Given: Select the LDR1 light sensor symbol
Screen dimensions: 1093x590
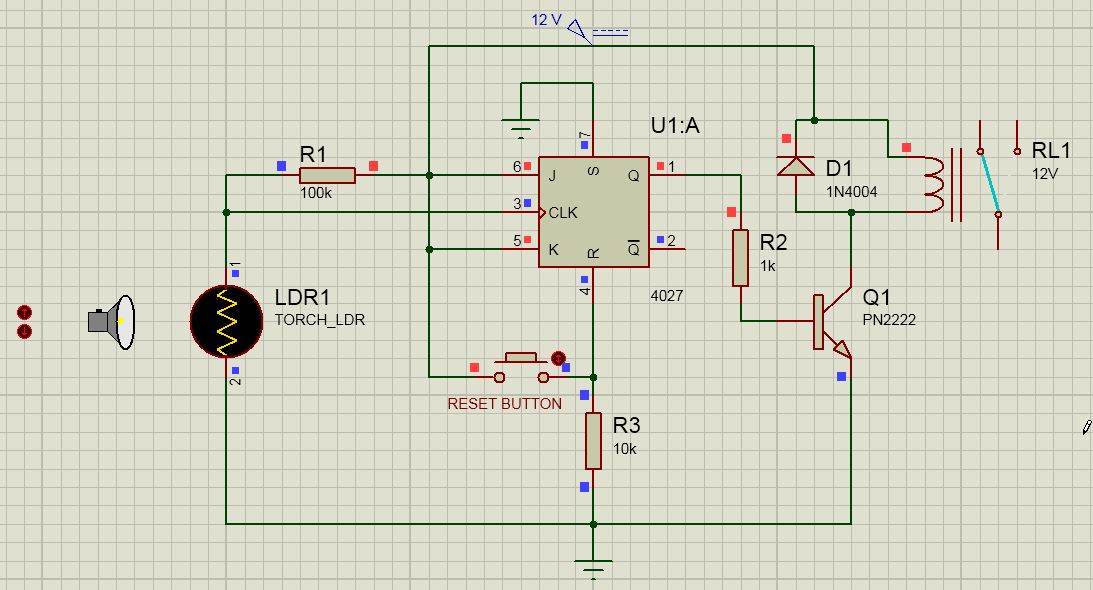Looking at the screenshot, I should (x=227, y=322).
